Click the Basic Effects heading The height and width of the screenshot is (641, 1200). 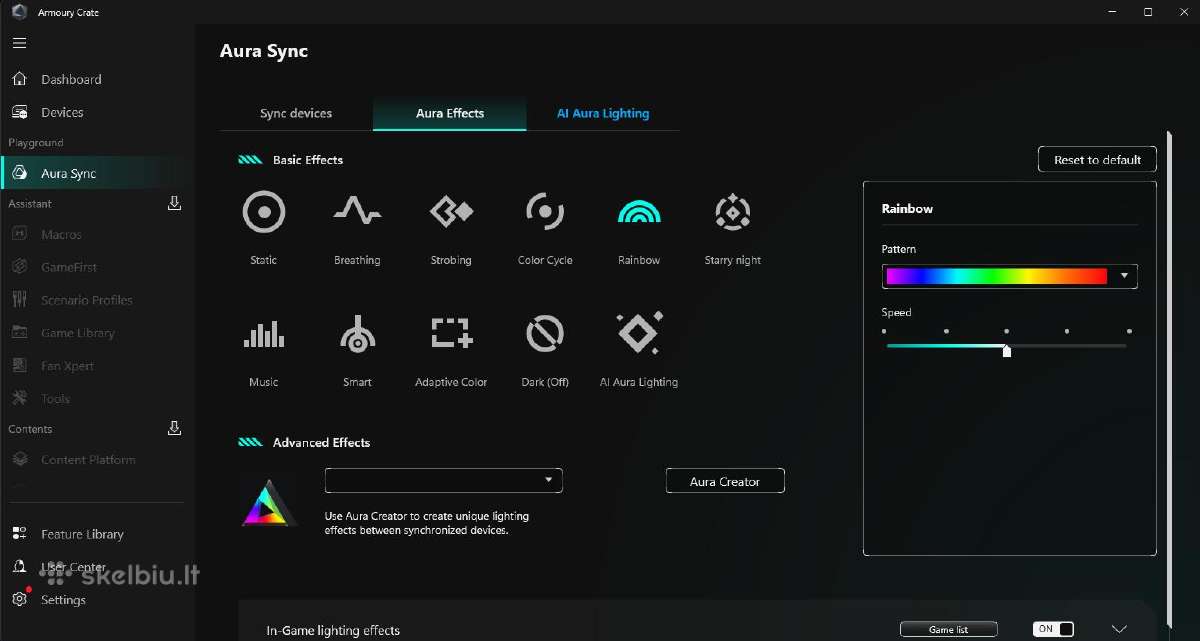pos(308,160)
